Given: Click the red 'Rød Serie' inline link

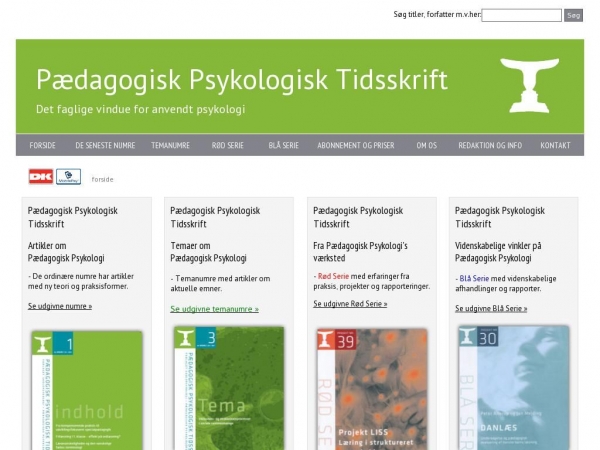Looking at the screenshot, I should pos(333,276).
